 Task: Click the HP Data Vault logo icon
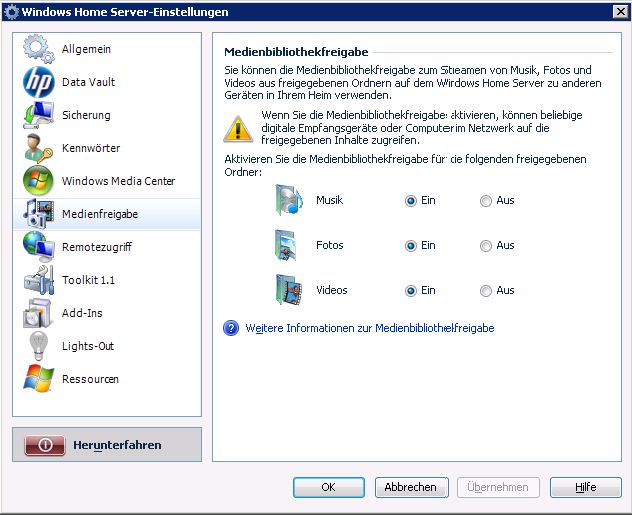tap(38, 82)
